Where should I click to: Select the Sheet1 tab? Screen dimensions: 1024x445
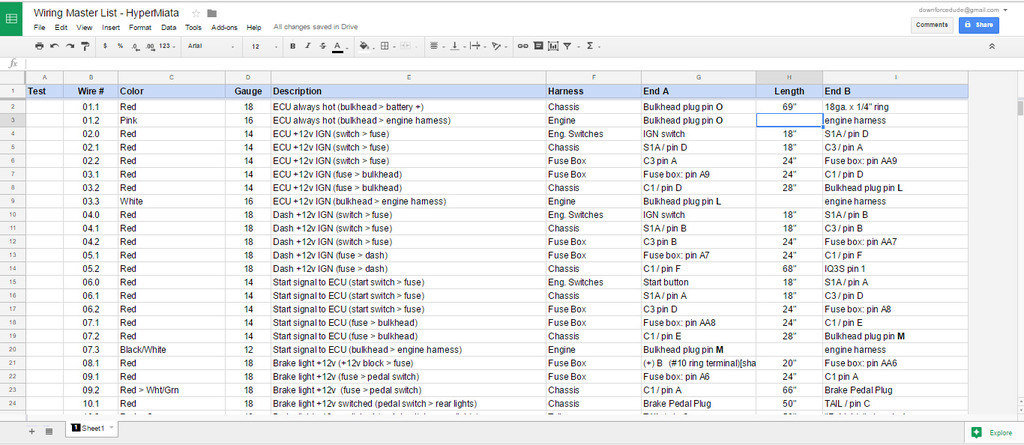92,428
